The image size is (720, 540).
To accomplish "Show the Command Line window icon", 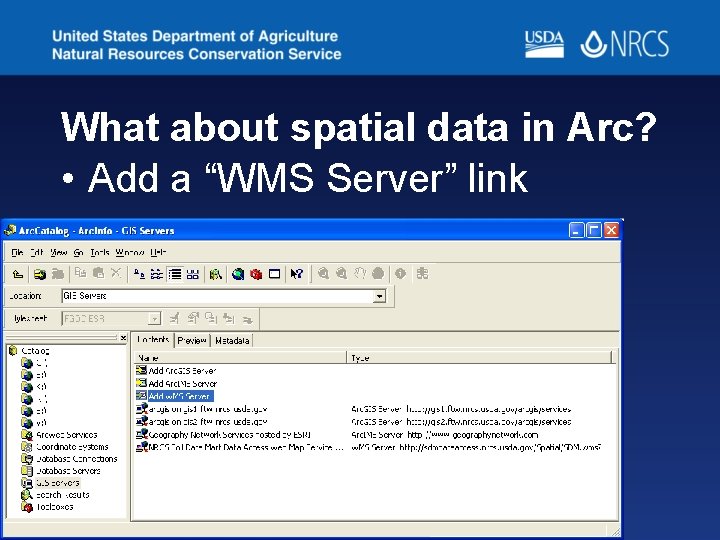I will [x=275, y=274].
